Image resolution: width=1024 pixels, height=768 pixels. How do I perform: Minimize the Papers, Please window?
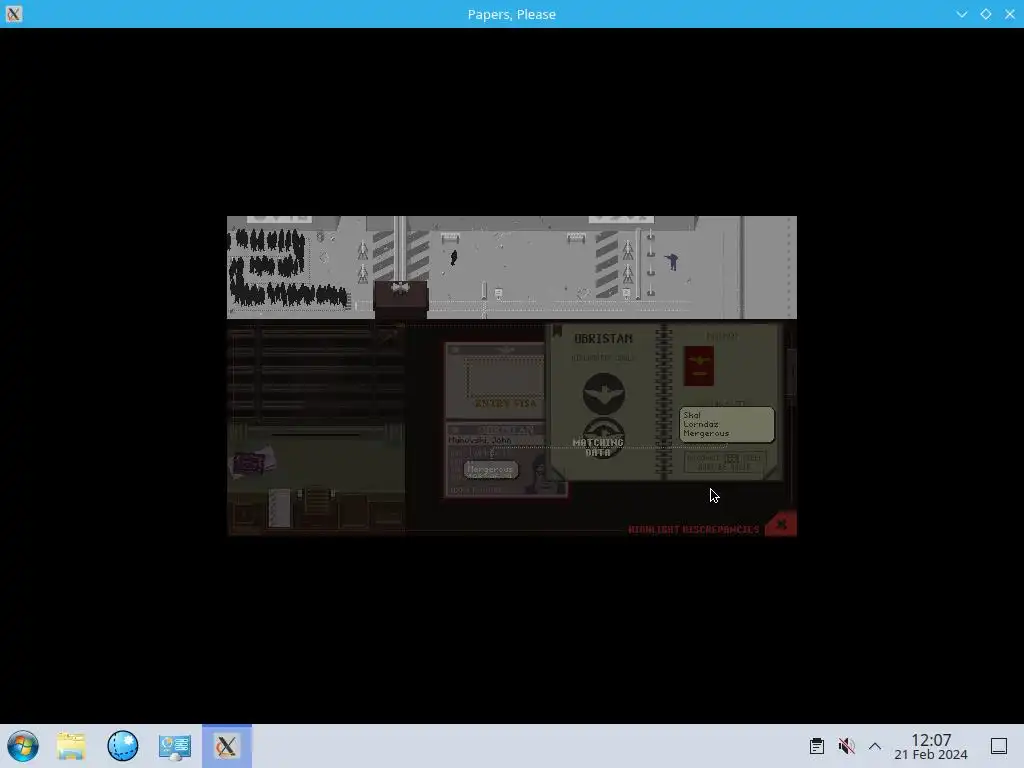[x=961, y=14]
